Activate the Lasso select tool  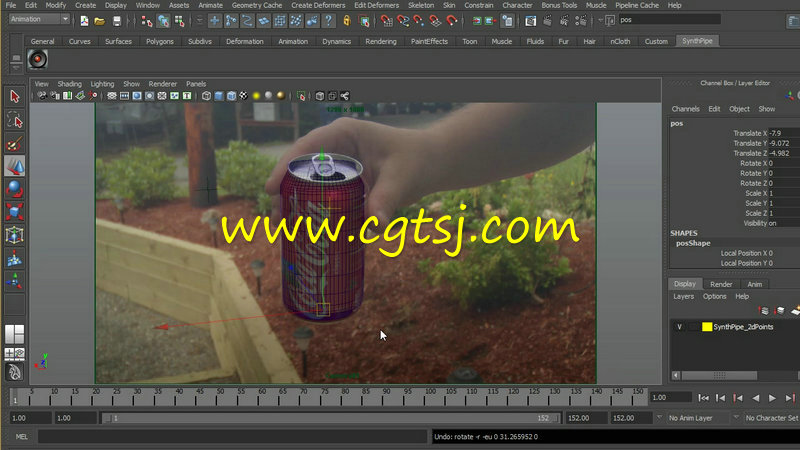click(14, 120)
